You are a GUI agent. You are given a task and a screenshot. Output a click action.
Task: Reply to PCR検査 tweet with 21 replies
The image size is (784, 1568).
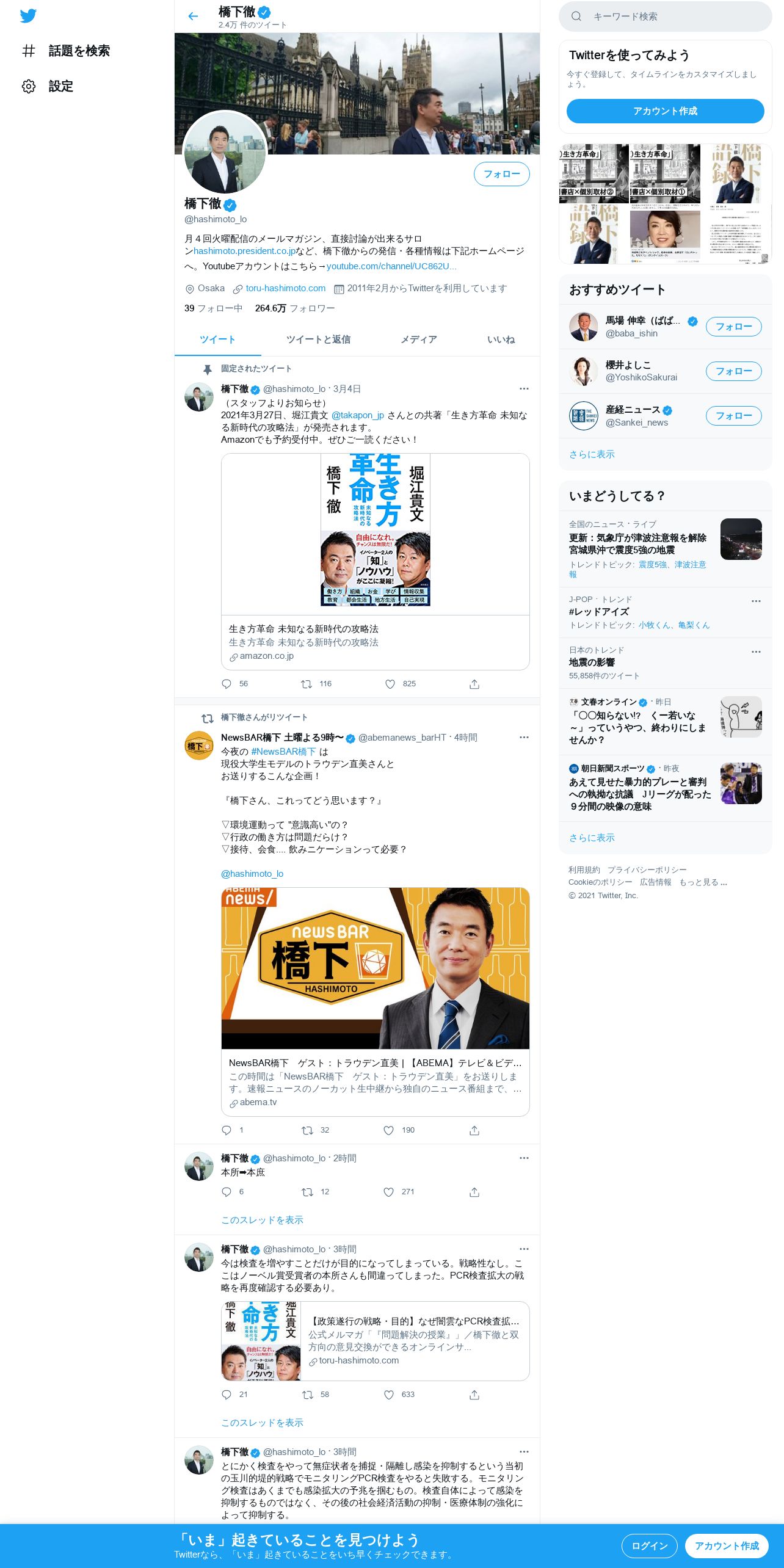tap(227, 1395)
